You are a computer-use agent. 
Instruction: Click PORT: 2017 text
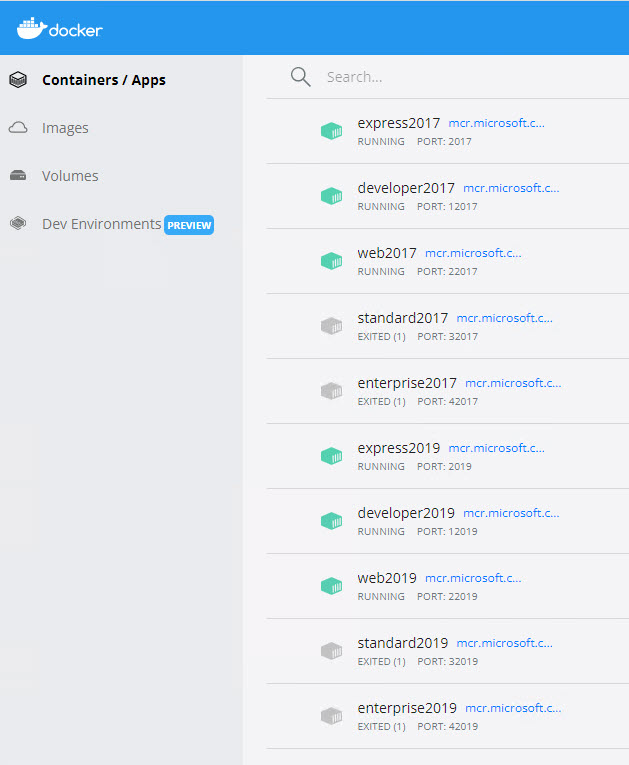444,141
